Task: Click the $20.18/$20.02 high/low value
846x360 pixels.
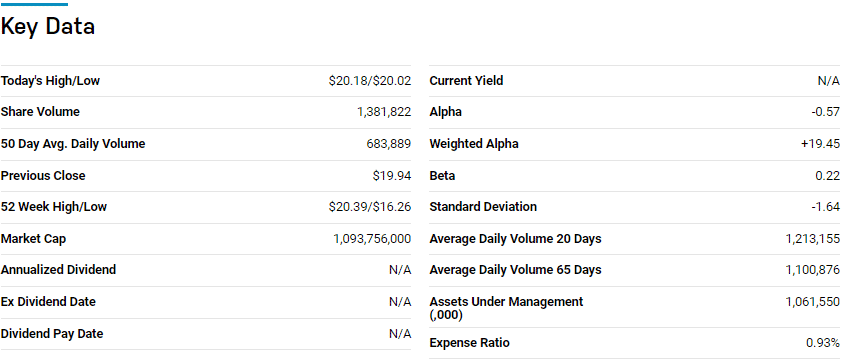Action: (370, 81)
